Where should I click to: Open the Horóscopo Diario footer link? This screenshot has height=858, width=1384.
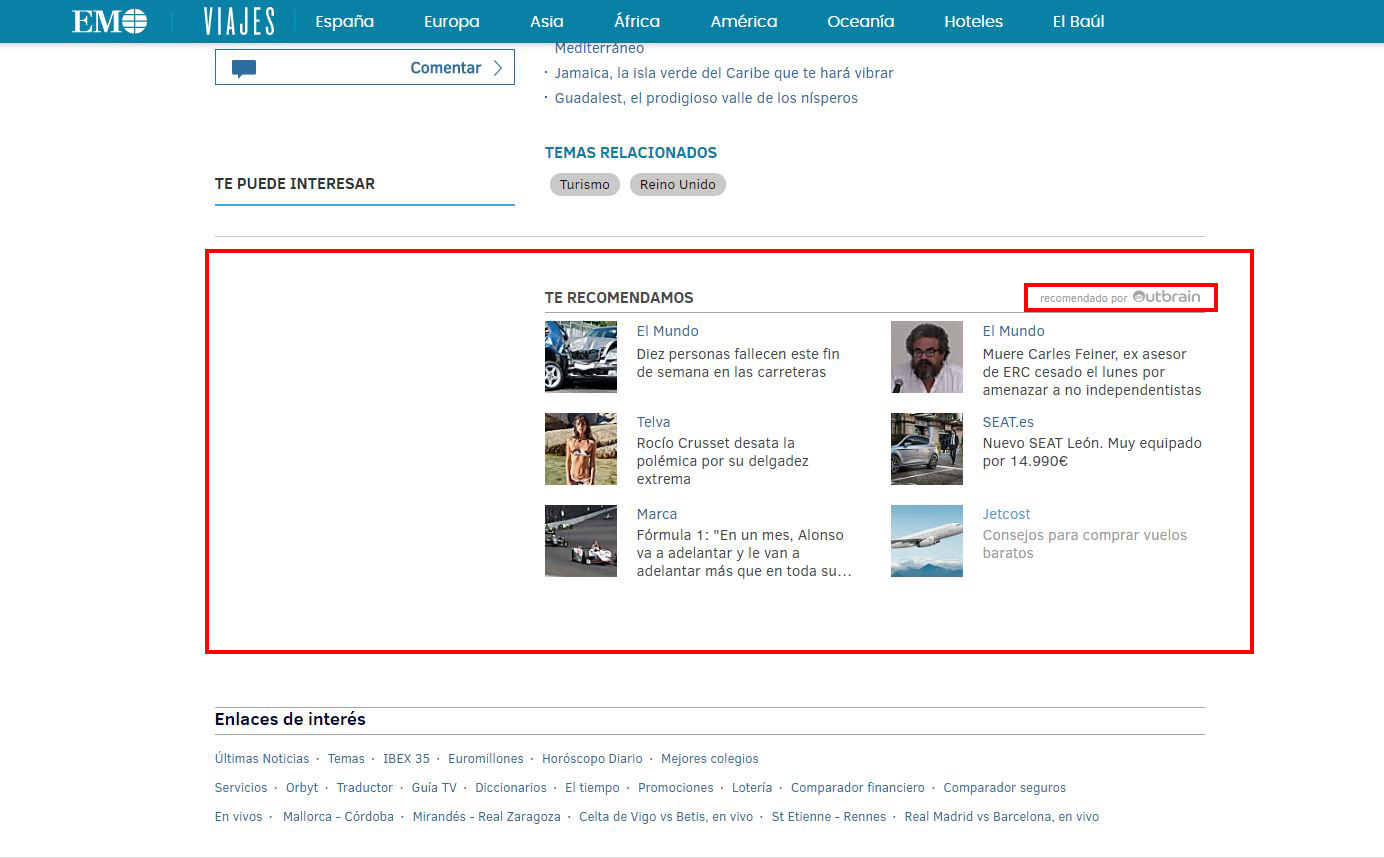(592, 759)
